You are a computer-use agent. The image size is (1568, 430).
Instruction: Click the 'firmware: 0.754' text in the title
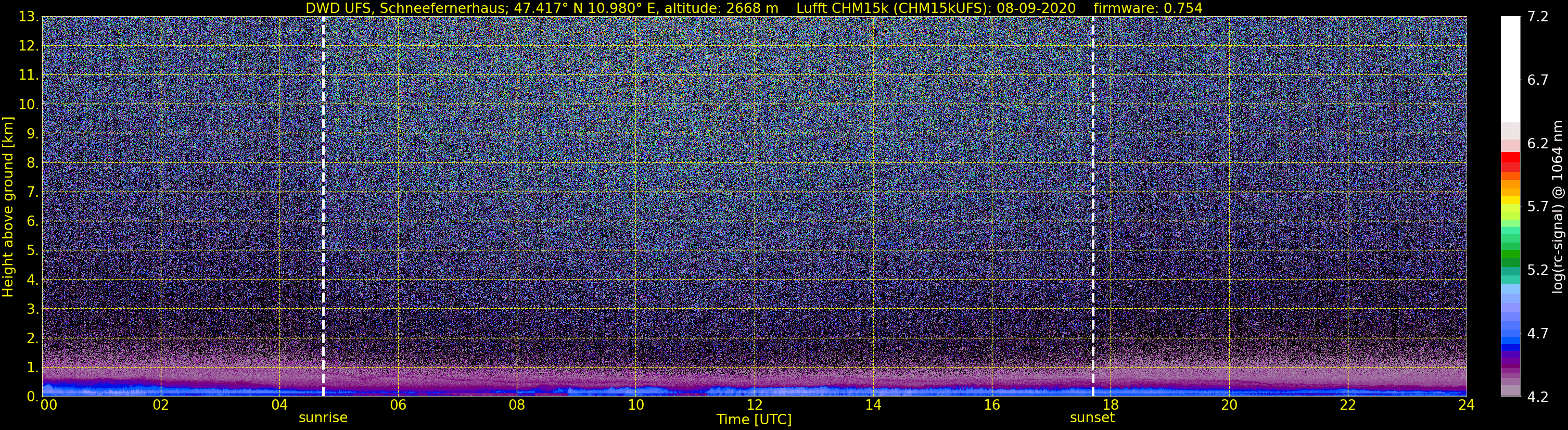click(x=1148, y=8)
